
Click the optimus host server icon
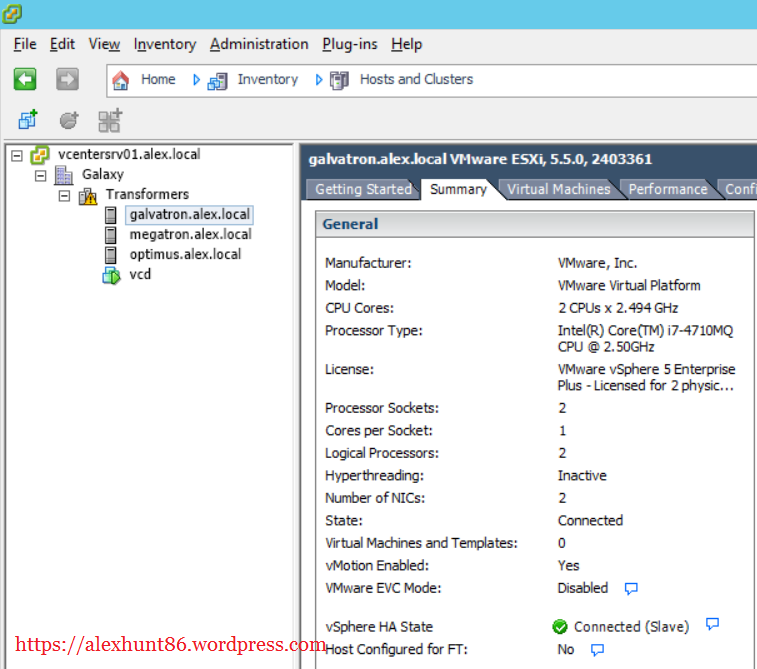111,255
